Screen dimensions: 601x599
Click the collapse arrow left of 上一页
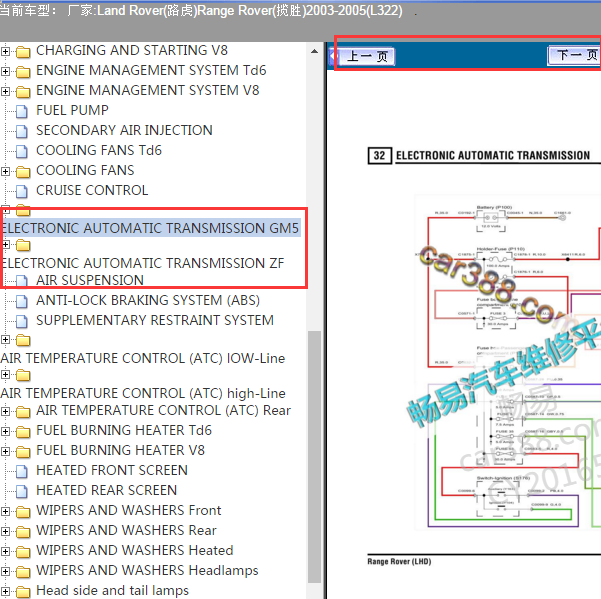333,57
